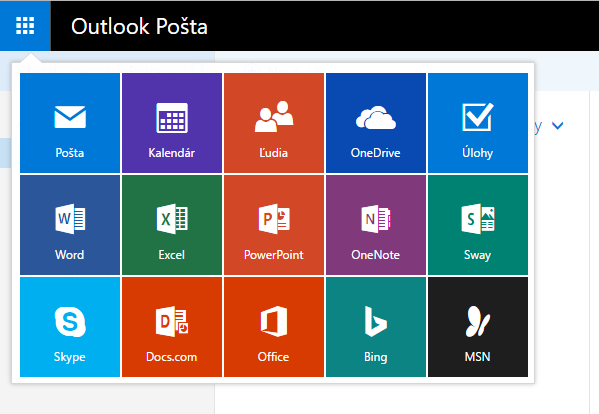Launch Word from the app grid
This screenshot has height=414, width=599.
70,225
